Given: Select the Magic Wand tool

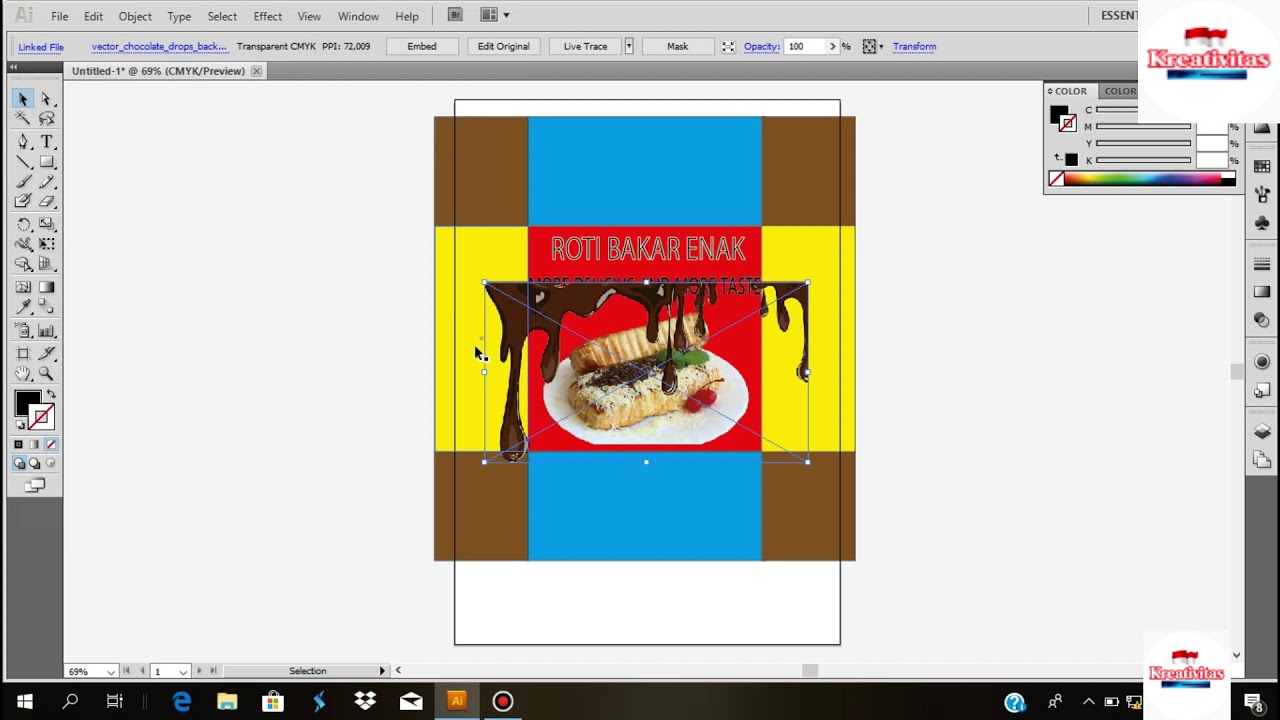Looking at the screenshot, I should click(x=23, y=119).
